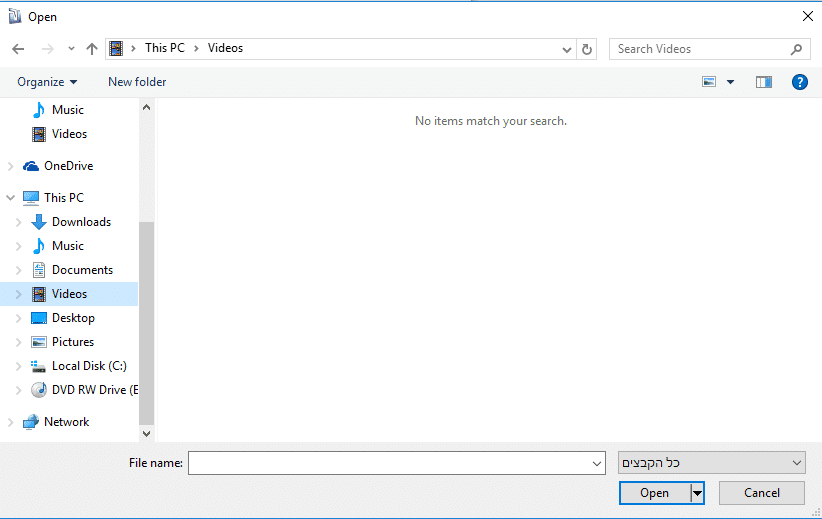
Task: Select OneDrive in the navigation pane
Action: pos(69,166)
